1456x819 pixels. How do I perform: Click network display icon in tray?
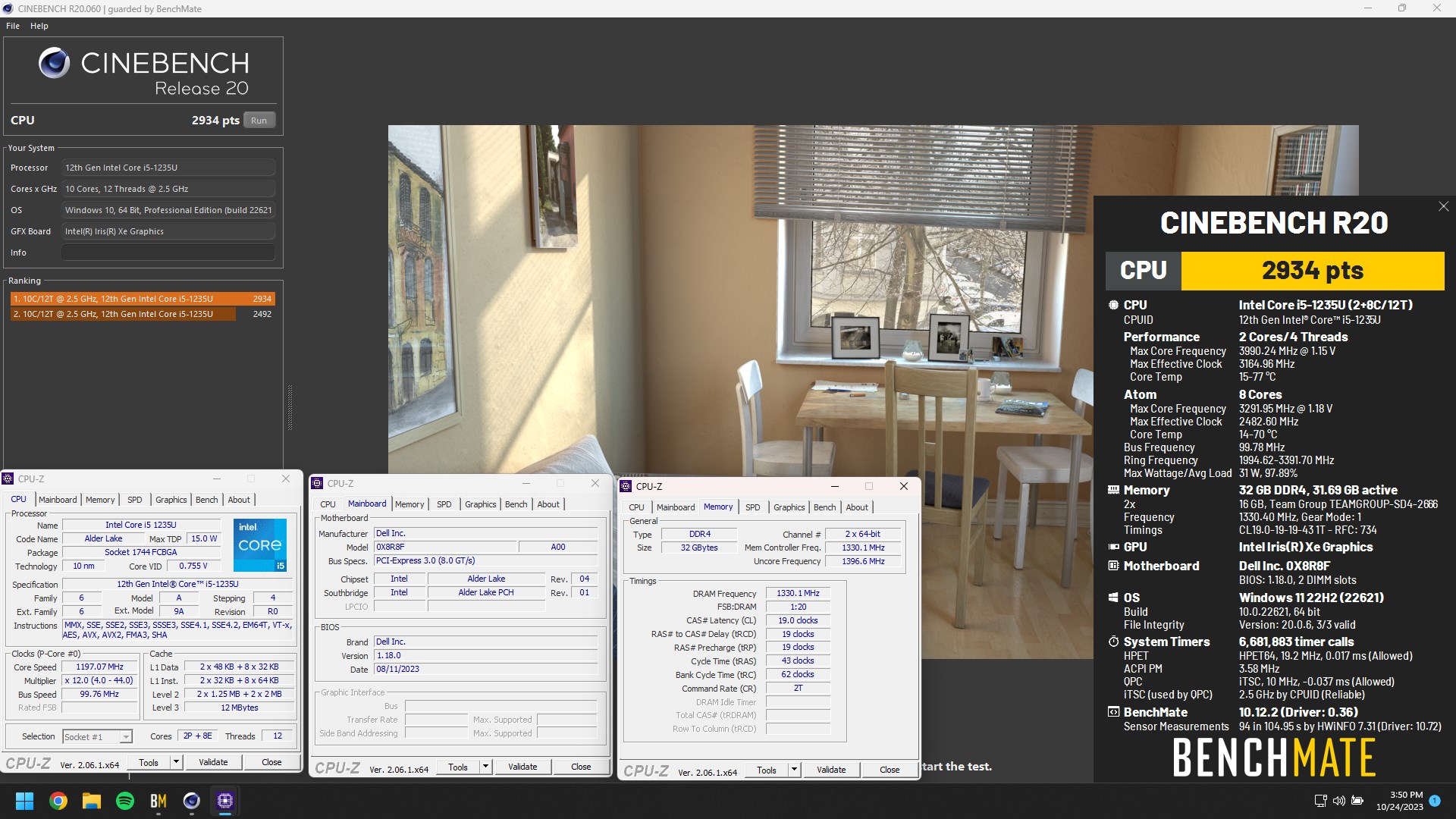1320,801
